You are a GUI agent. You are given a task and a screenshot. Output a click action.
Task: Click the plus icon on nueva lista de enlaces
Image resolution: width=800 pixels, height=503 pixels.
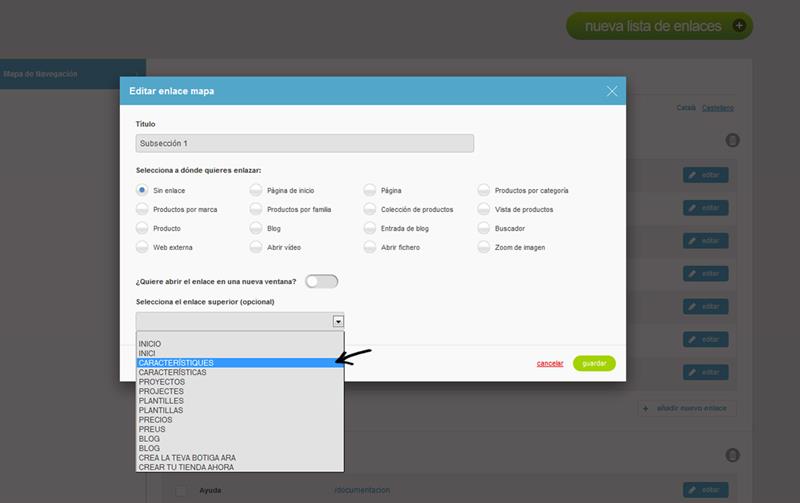coord(740,26)
